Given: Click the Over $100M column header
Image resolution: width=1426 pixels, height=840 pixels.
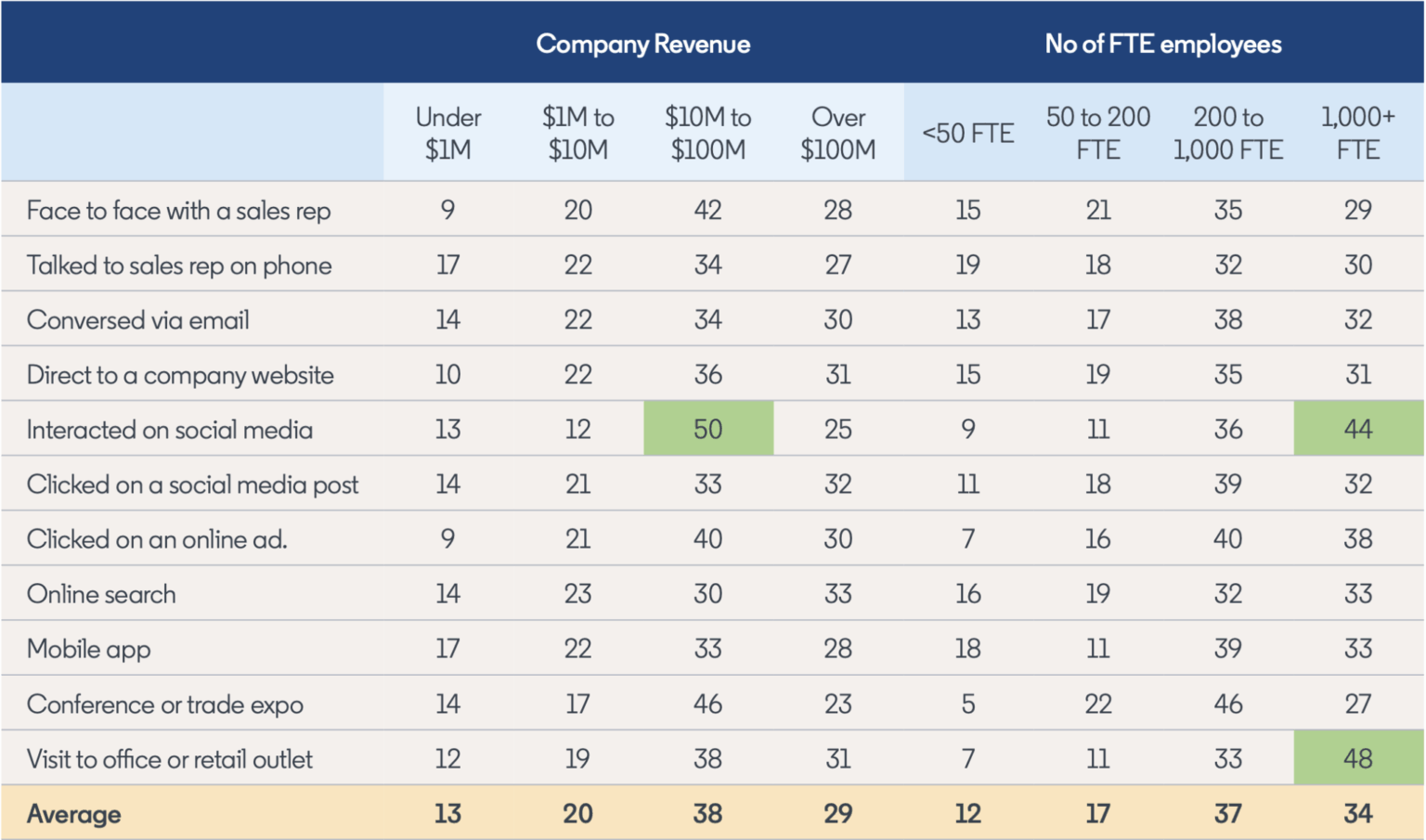Looking at the screenshot, I should (837, 133).
